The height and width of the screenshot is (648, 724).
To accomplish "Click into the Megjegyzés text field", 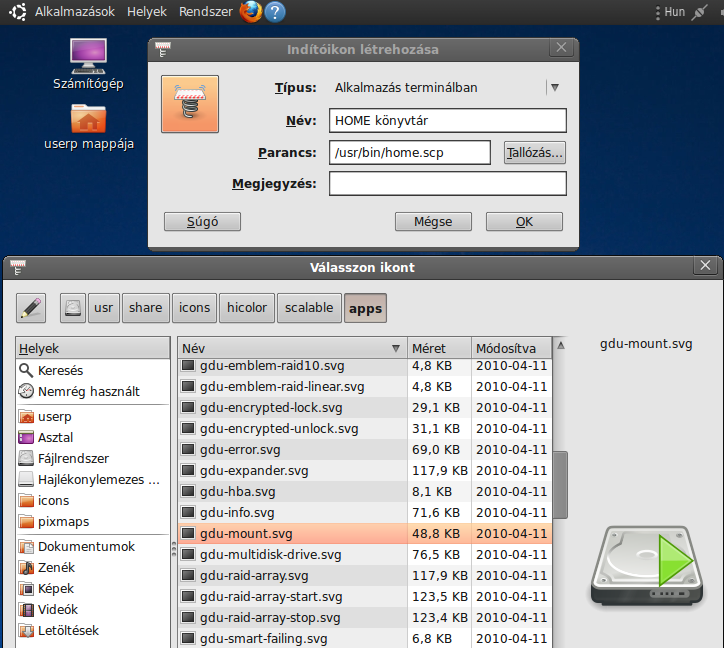I will (x=447, y=184).
